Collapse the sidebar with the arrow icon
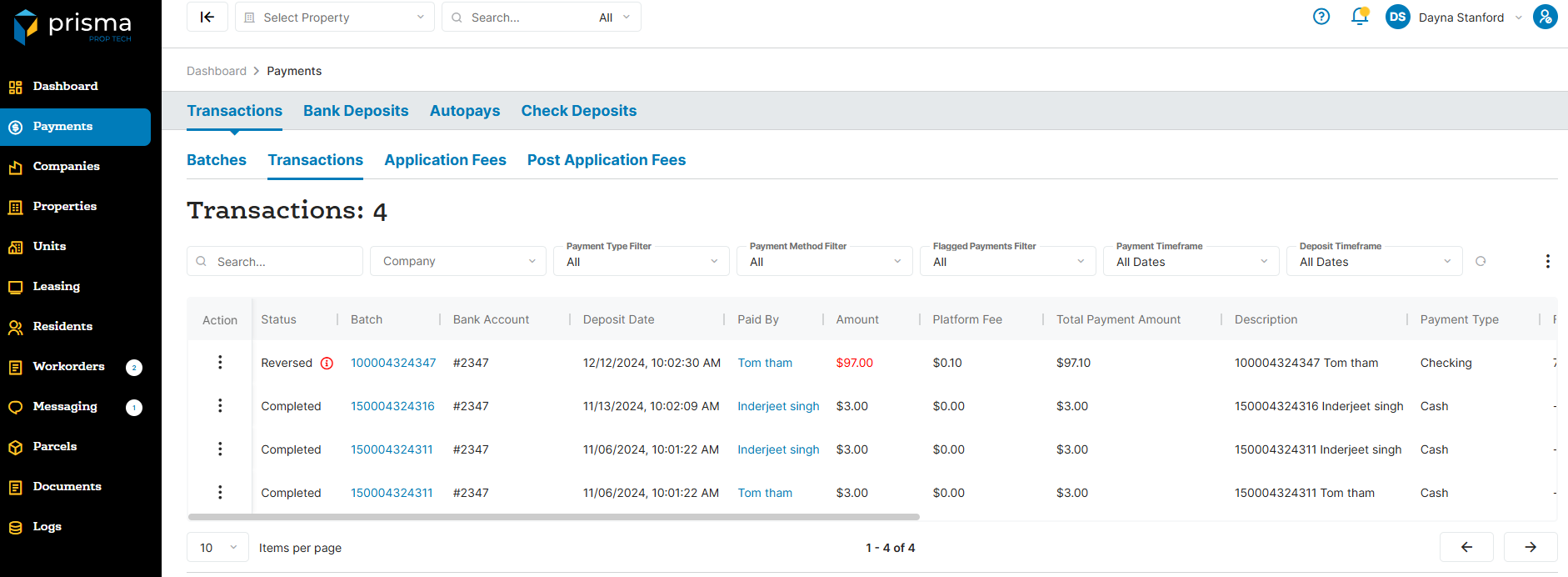Image resolution: width=1568 pixels, height=577 pixels. 207,17
